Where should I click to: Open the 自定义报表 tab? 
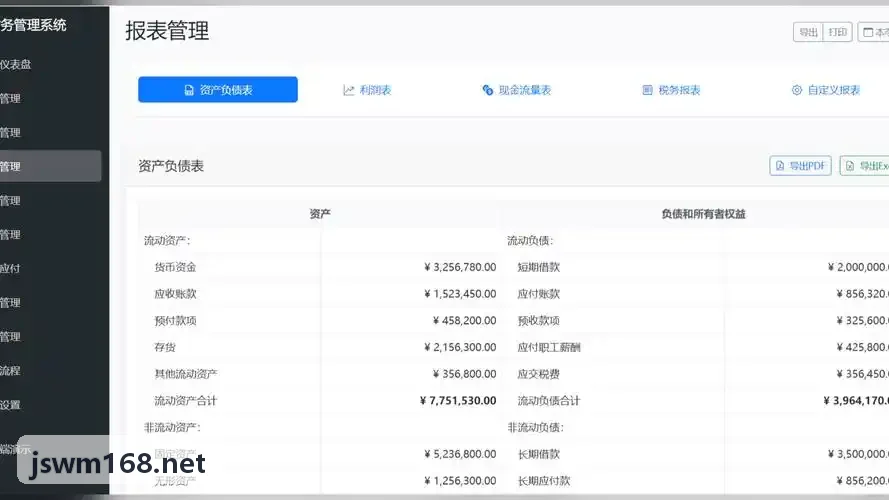coord(826,90)
